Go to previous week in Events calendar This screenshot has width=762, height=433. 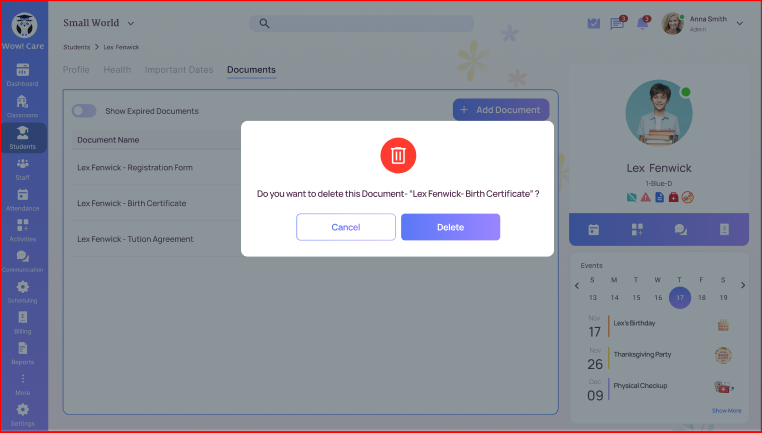click(577, 286)
